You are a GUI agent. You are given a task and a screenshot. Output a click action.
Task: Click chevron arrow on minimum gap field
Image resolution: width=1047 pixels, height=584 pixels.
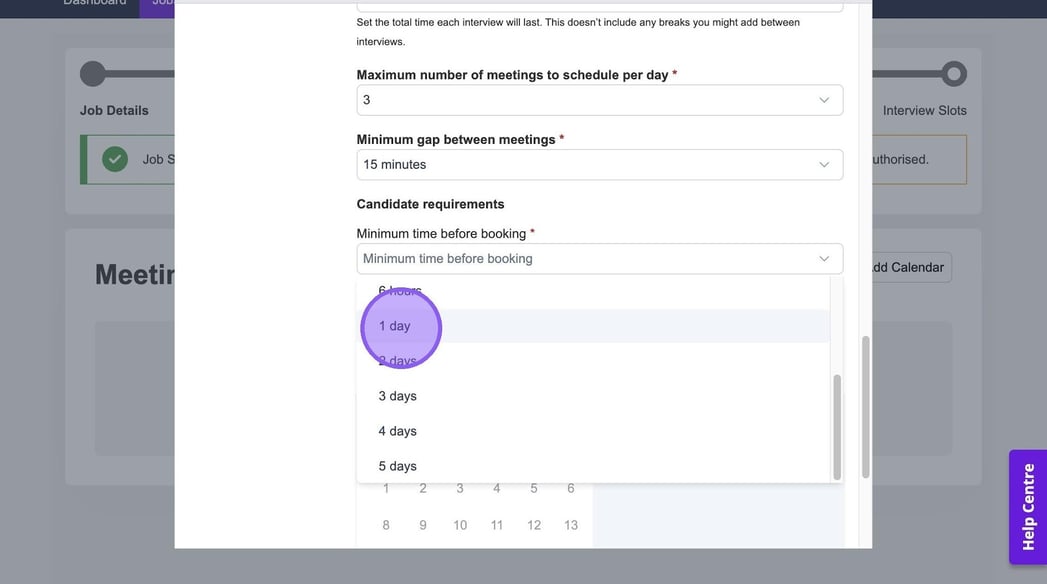click(824, 165)
